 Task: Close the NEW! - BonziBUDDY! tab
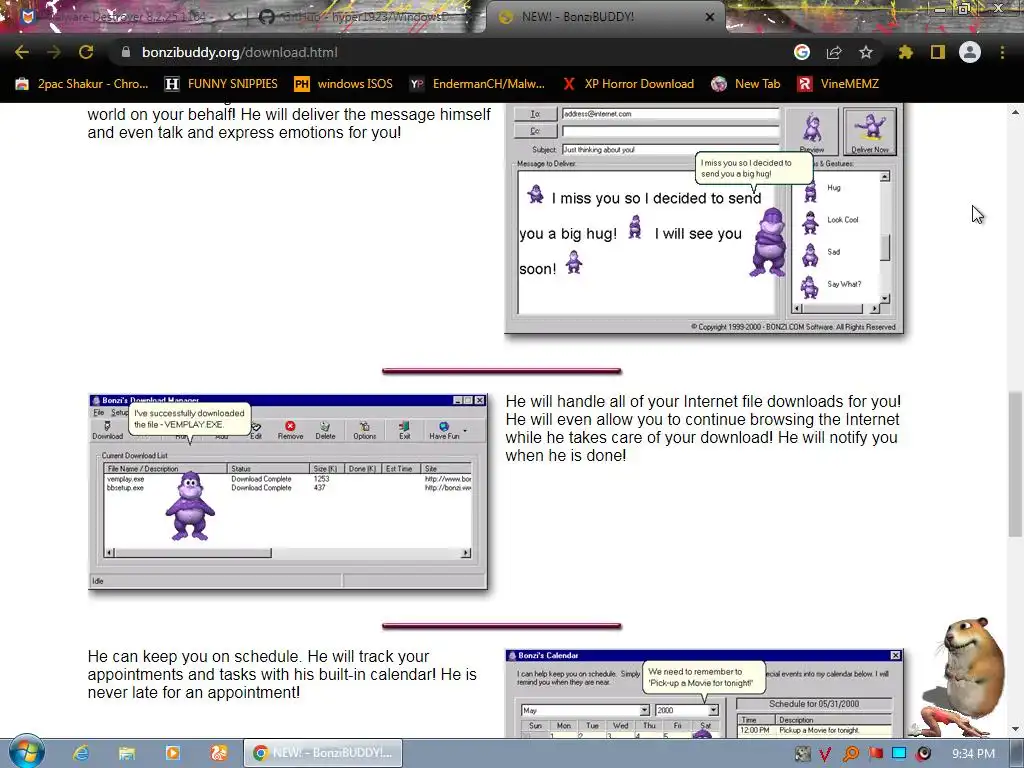710,17
